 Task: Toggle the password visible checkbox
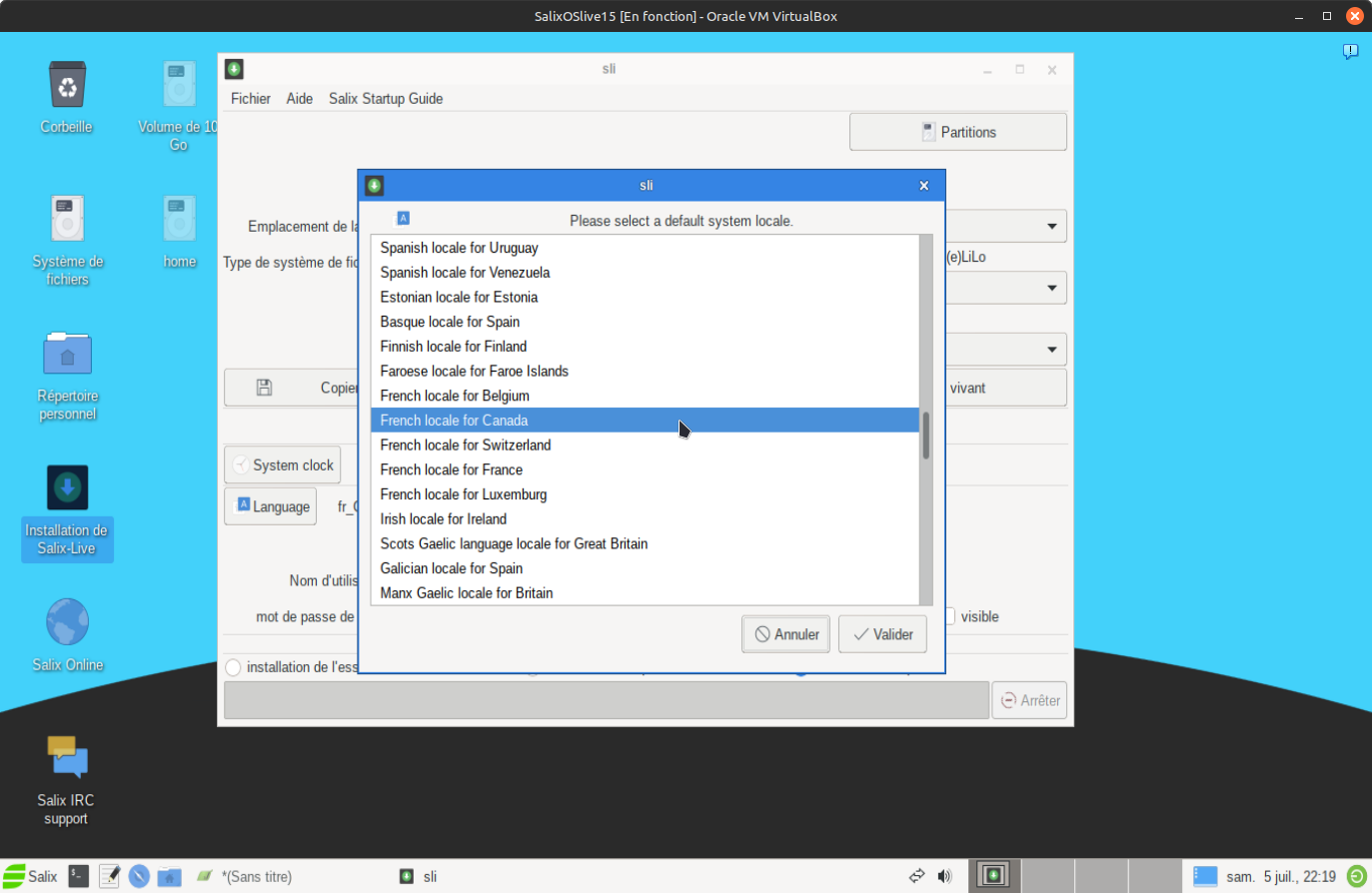(949, 617)
